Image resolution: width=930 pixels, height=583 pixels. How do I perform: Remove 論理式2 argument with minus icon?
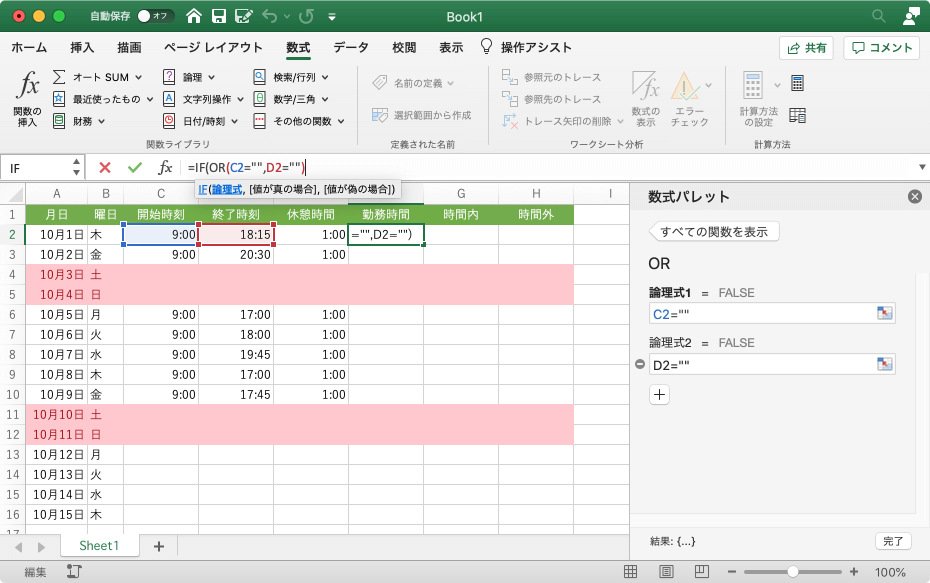click(639, 364)
